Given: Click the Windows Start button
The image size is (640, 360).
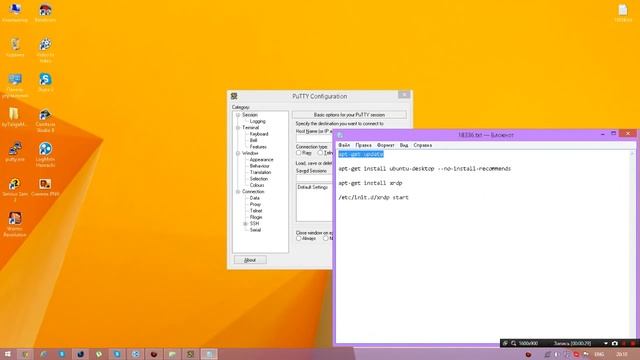Looking at the screenshot, I should pyautogui.click(x=8, y=354).
